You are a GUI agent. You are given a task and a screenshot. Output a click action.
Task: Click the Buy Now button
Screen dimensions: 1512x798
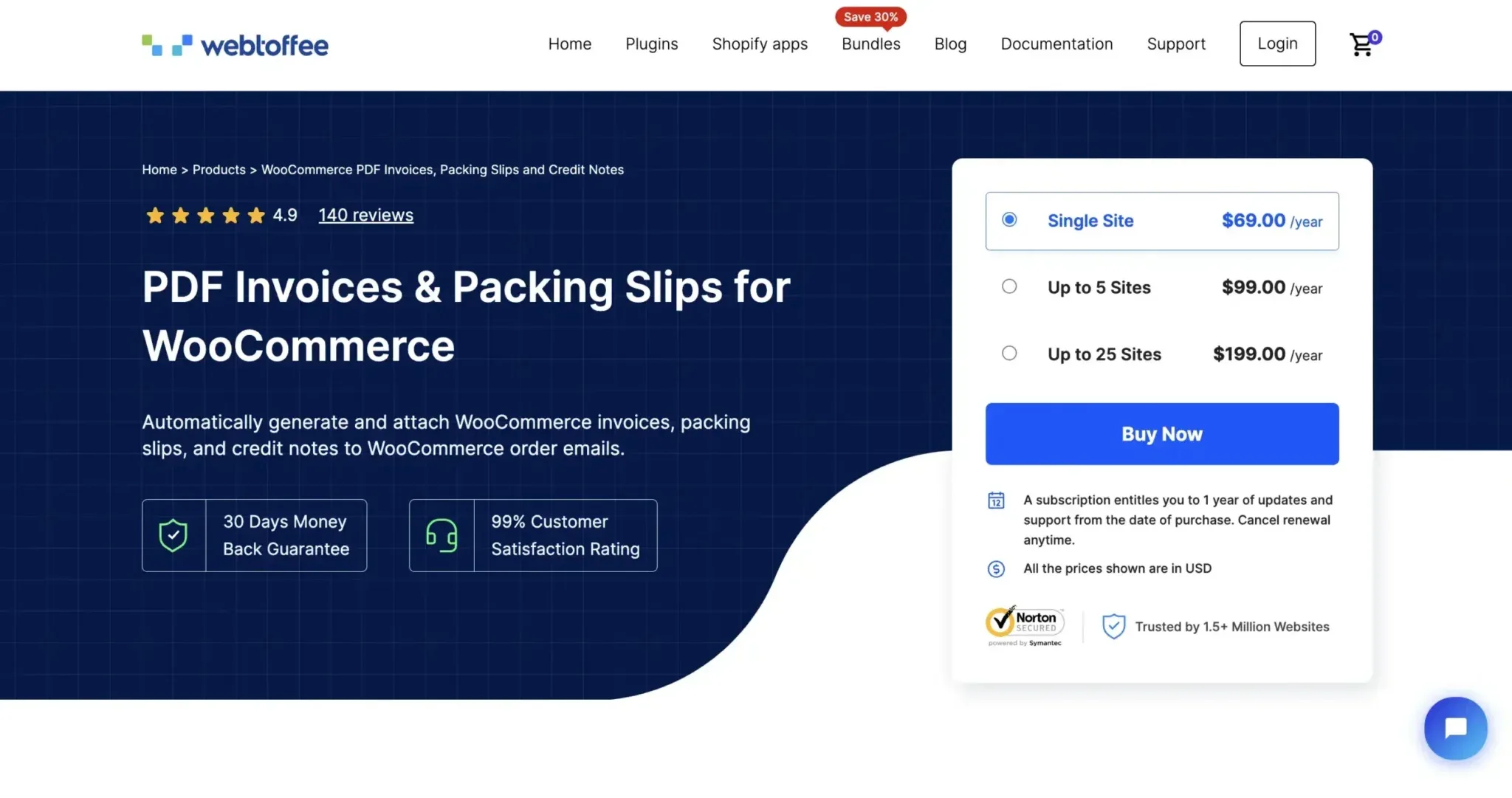click(x=1162, y=434)
